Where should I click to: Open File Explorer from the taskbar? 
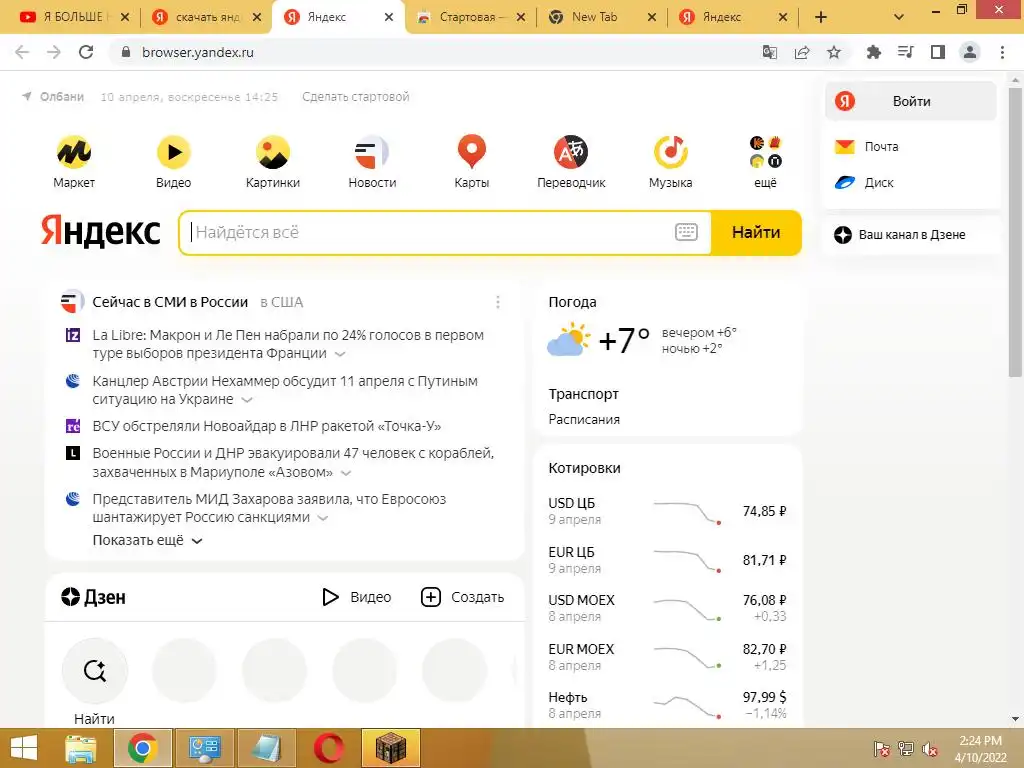[80, 748]
